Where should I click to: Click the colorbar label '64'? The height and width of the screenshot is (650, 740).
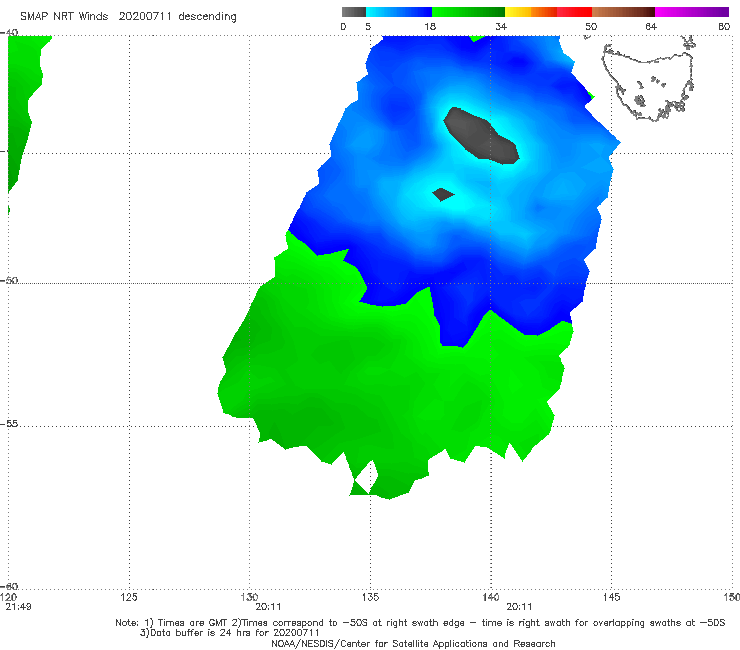[x=651, y=27]
